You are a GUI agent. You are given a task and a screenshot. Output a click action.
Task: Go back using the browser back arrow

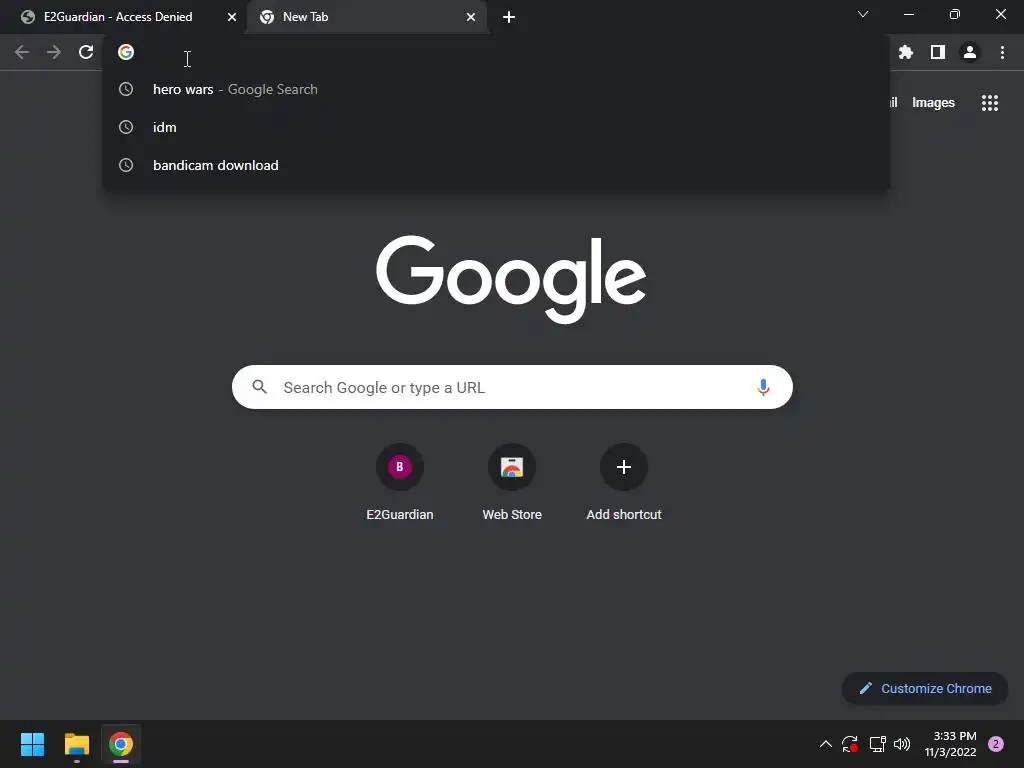click(22, 52)
